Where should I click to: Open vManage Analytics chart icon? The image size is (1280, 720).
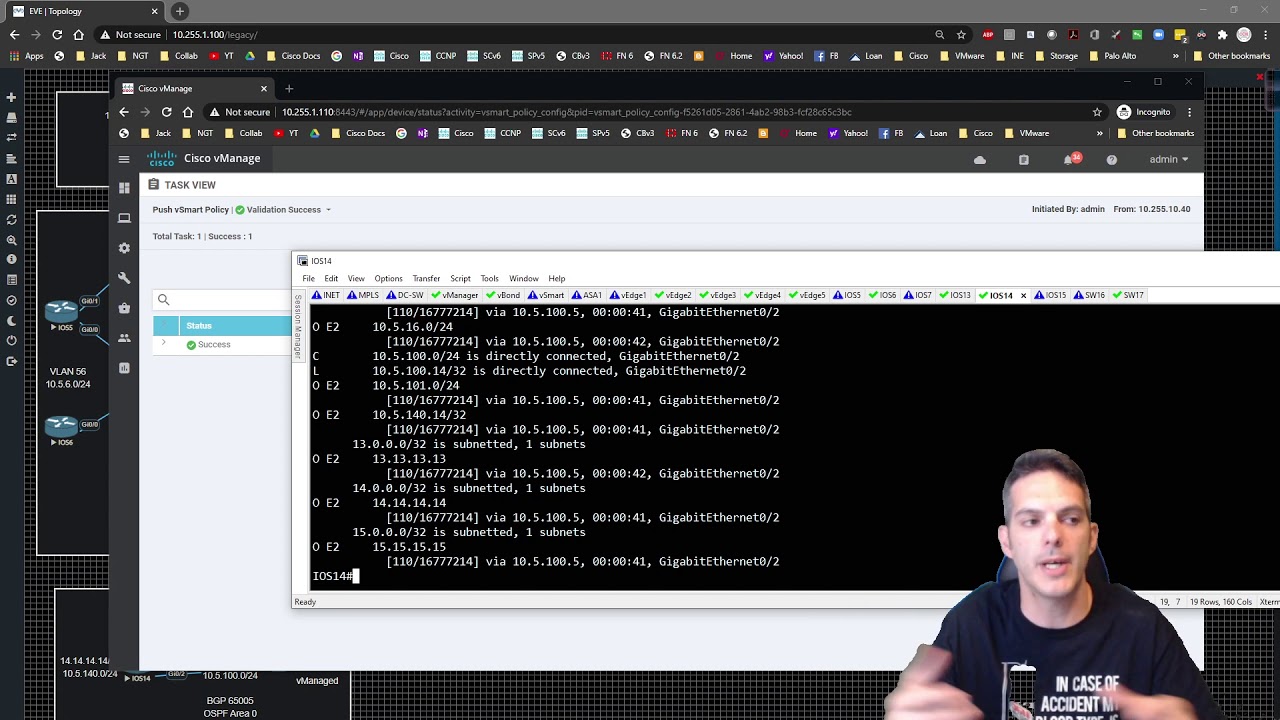pos(124,368)
